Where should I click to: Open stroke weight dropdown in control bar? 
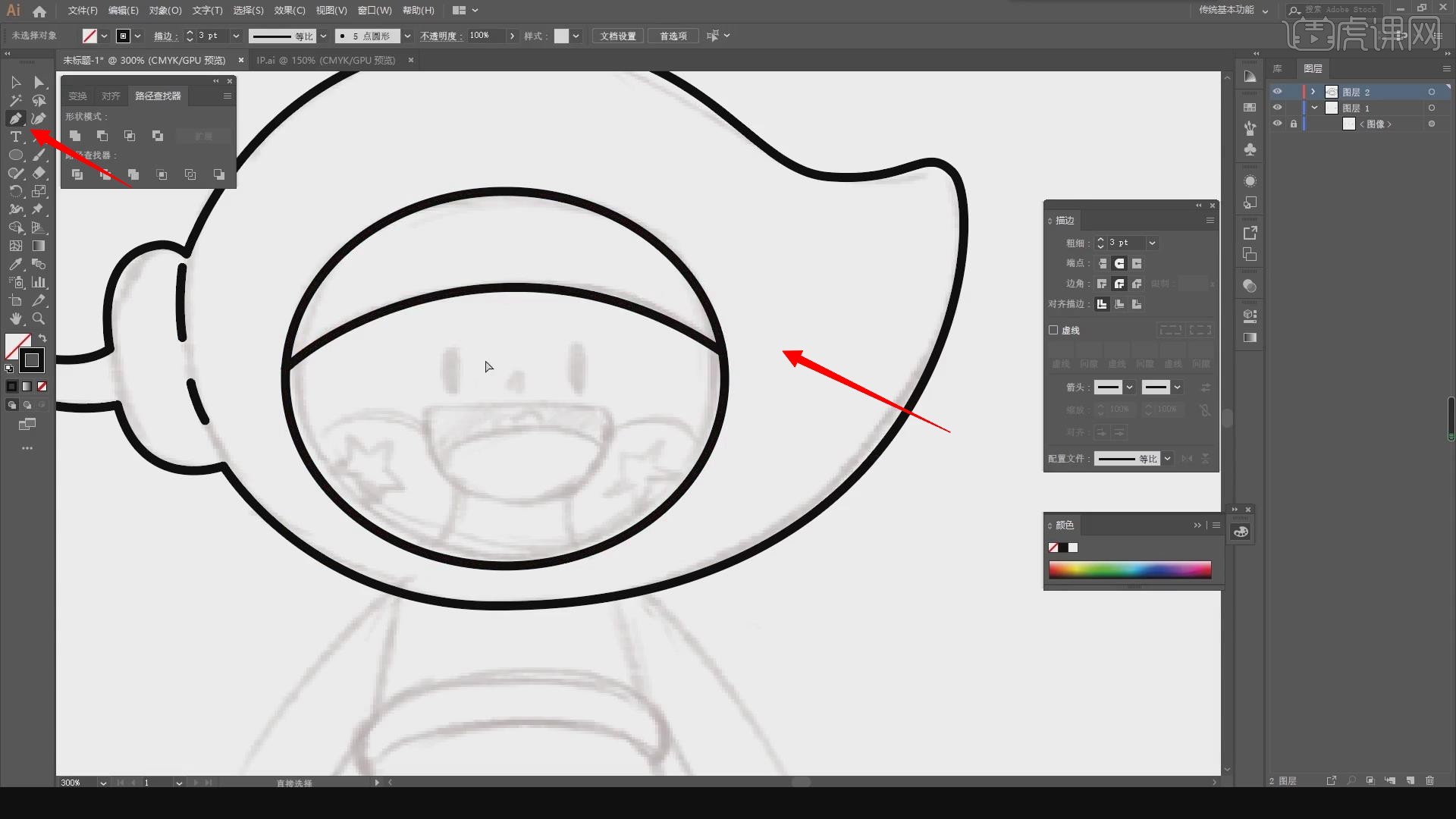coord(236,36)
